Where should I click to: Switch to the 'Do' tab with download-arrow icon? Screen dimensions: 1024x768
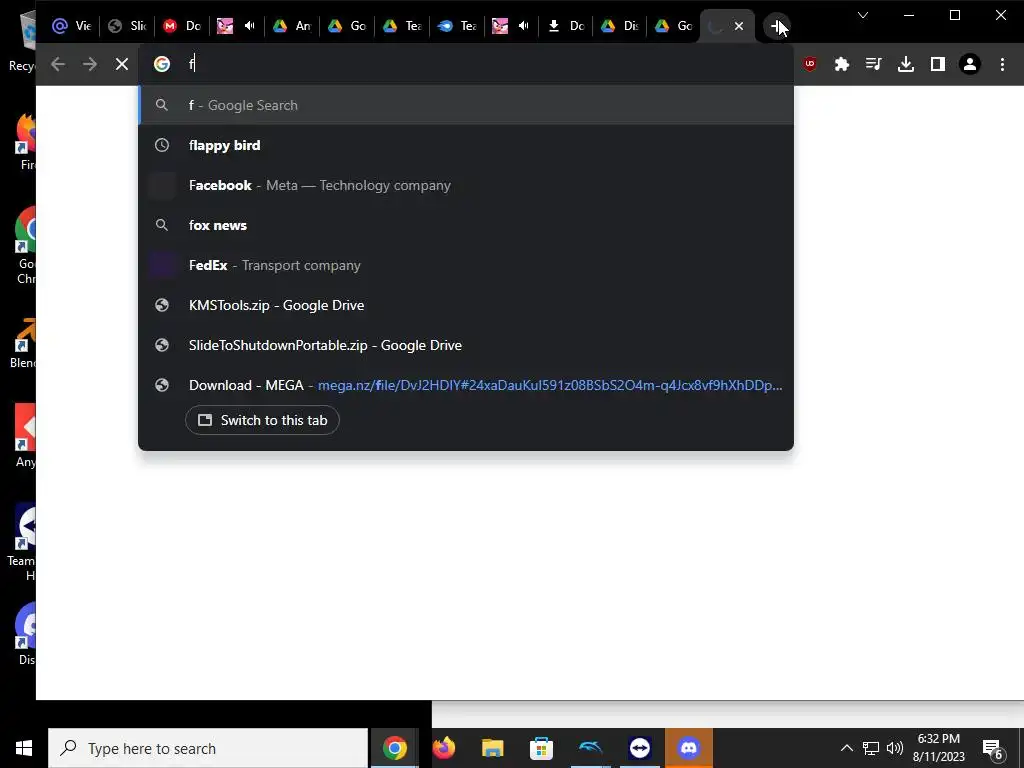tap(566, 26)
